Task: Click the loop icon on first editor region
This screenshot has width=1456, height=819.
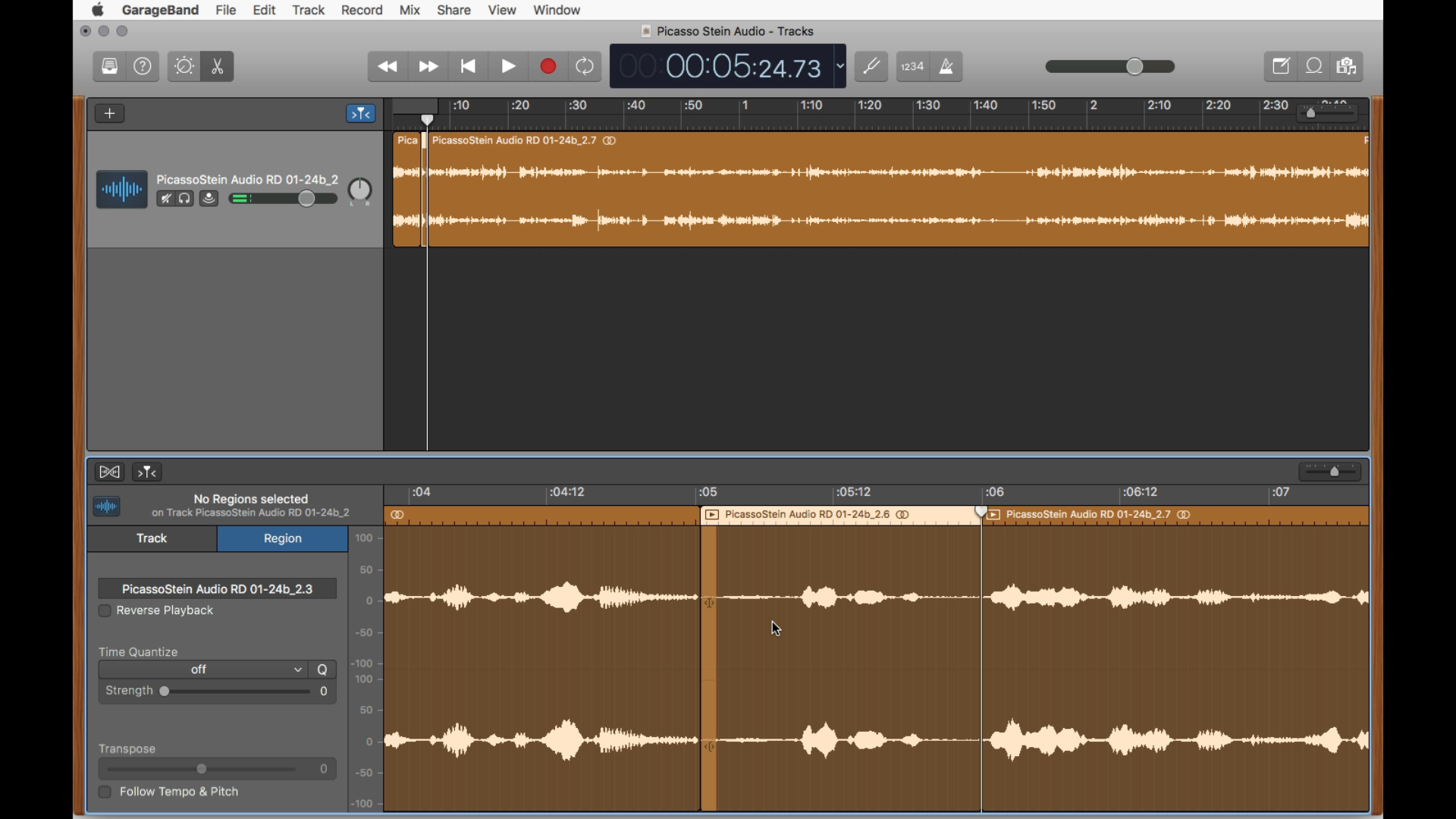Action: (397, 515)
